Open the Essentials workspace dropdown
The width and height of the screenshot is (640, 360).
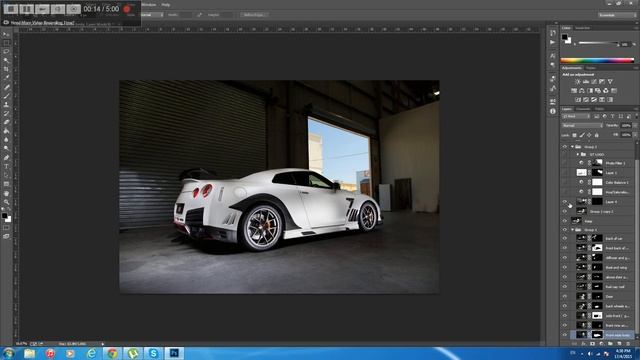[x=616, y=15]
